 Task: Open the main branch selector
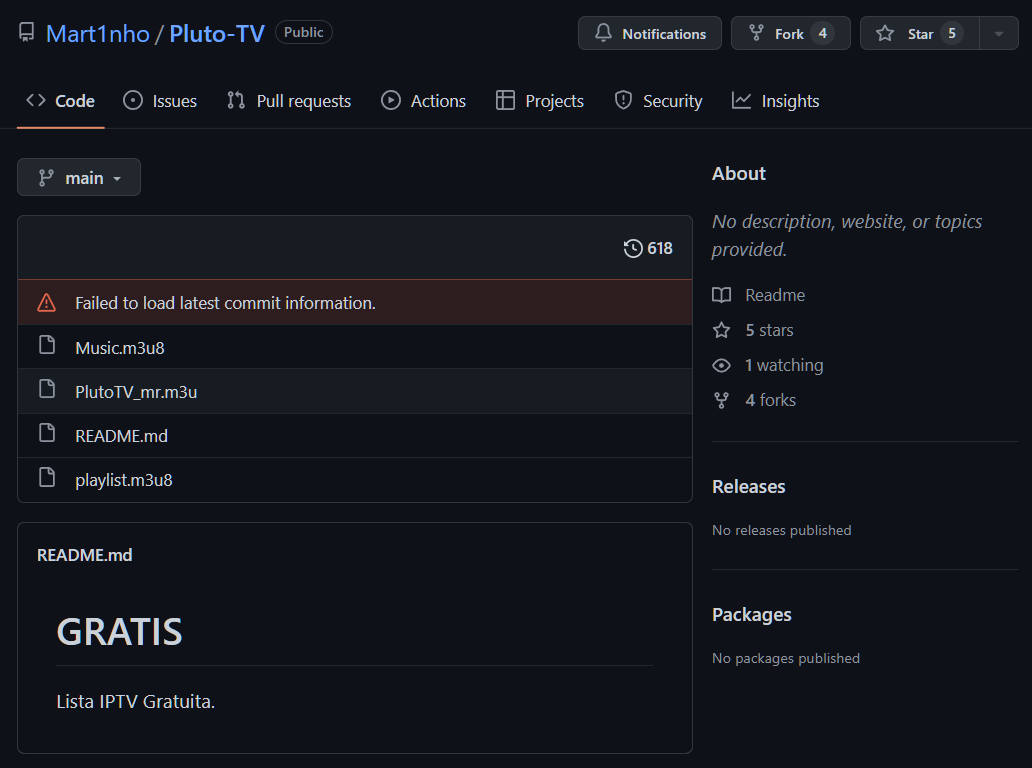[x=78, y=177]
